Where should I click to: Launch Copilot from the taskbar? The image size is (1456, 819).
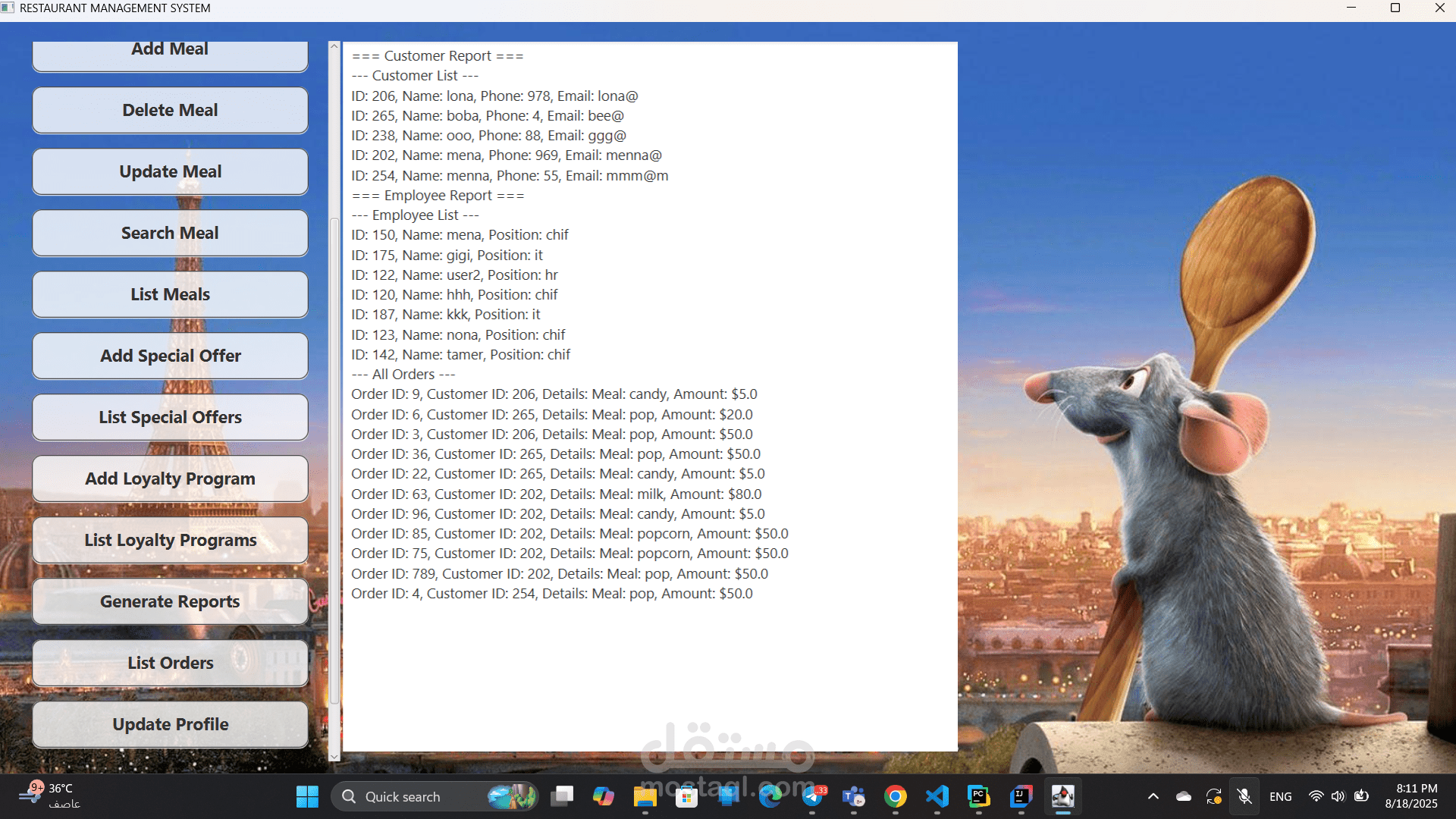[x=604, y=796]
